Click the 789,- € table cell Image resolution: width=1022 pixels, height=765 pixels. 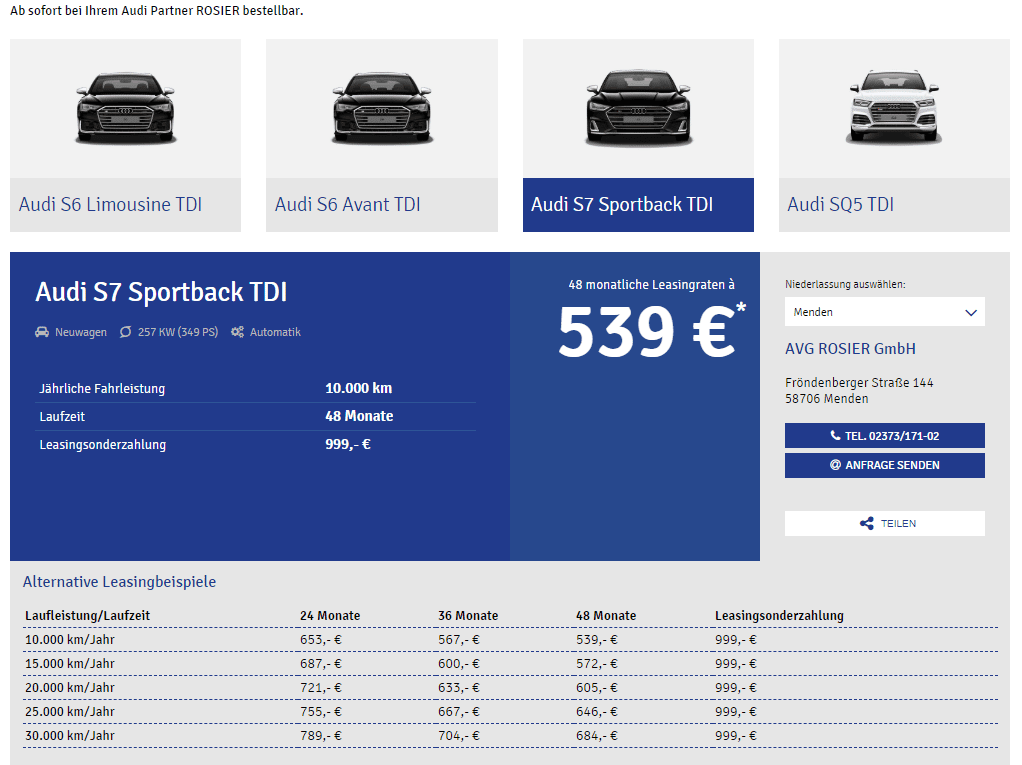point(321,736)
